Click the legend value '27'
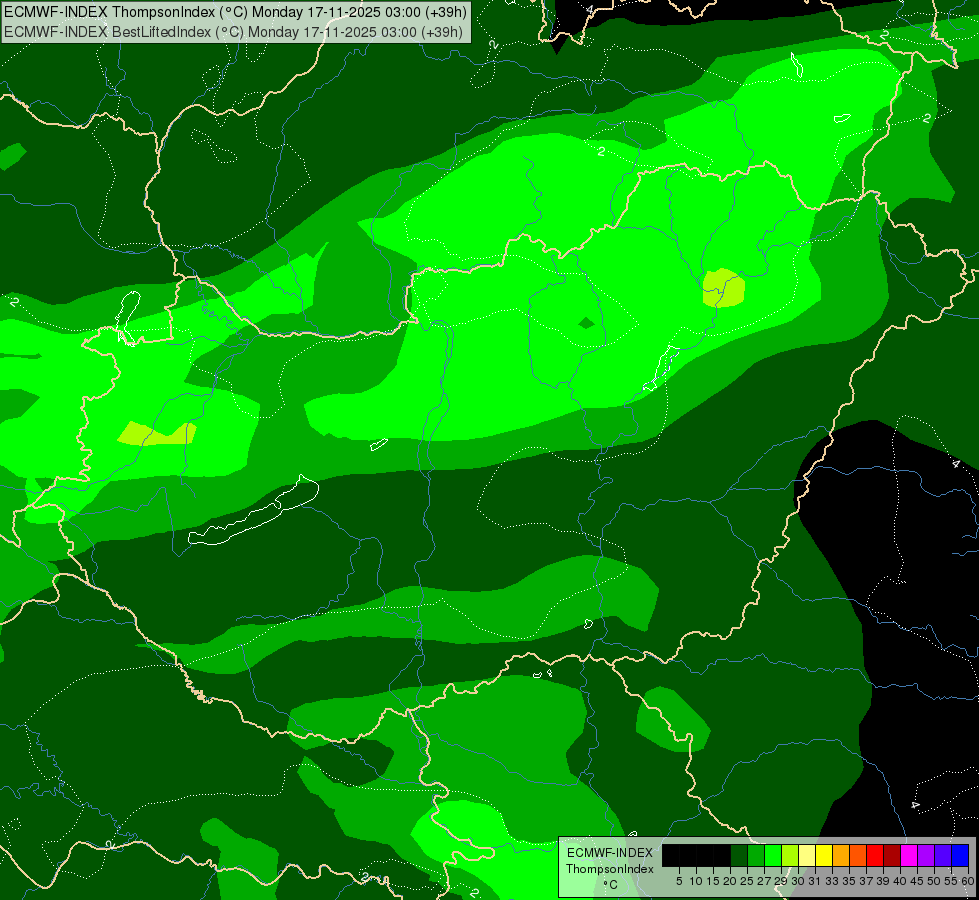 (764, 881)
